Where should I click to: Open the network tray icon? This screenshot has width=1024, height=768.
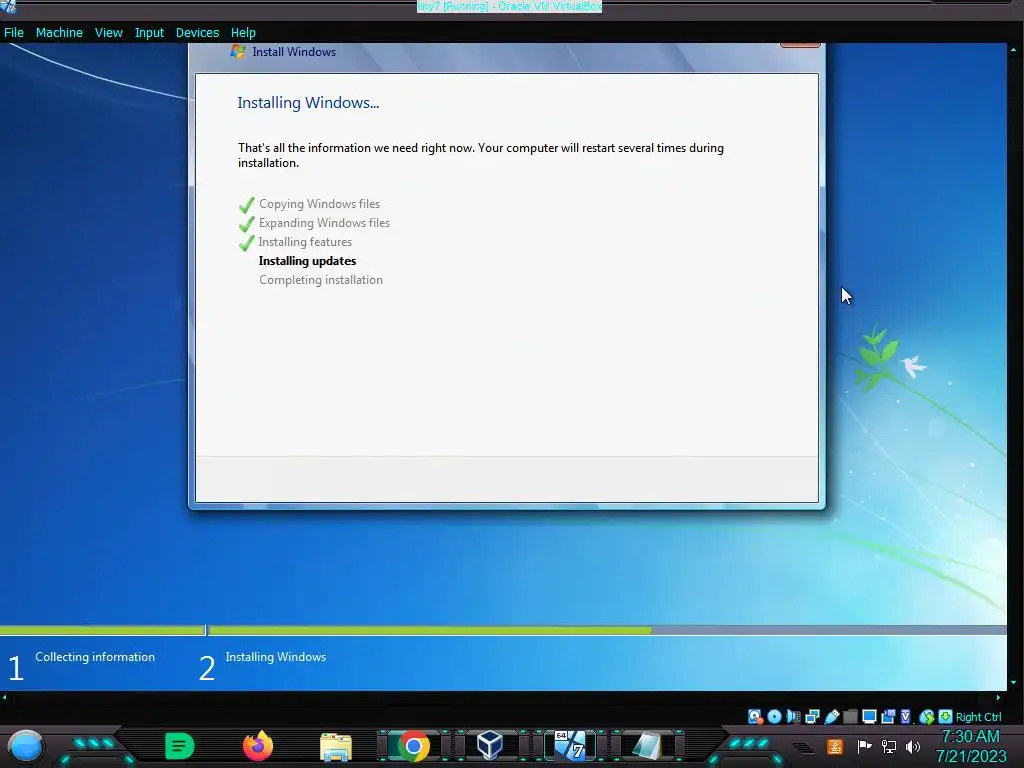[x=889, y=746]
